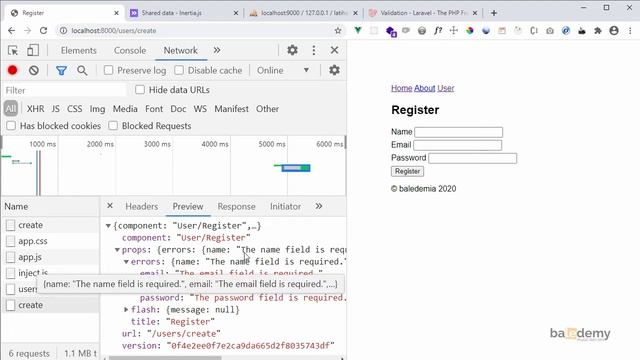This screenshot has width=640, height=360.
Task: Toggle the network filter funnel icon
Action: (61, 71)
